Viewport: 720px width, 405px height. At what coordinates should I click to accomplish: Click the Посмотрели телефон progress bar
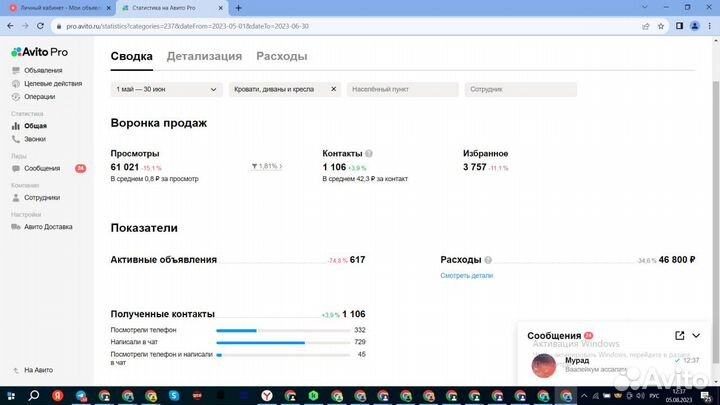tap(283, 330)
